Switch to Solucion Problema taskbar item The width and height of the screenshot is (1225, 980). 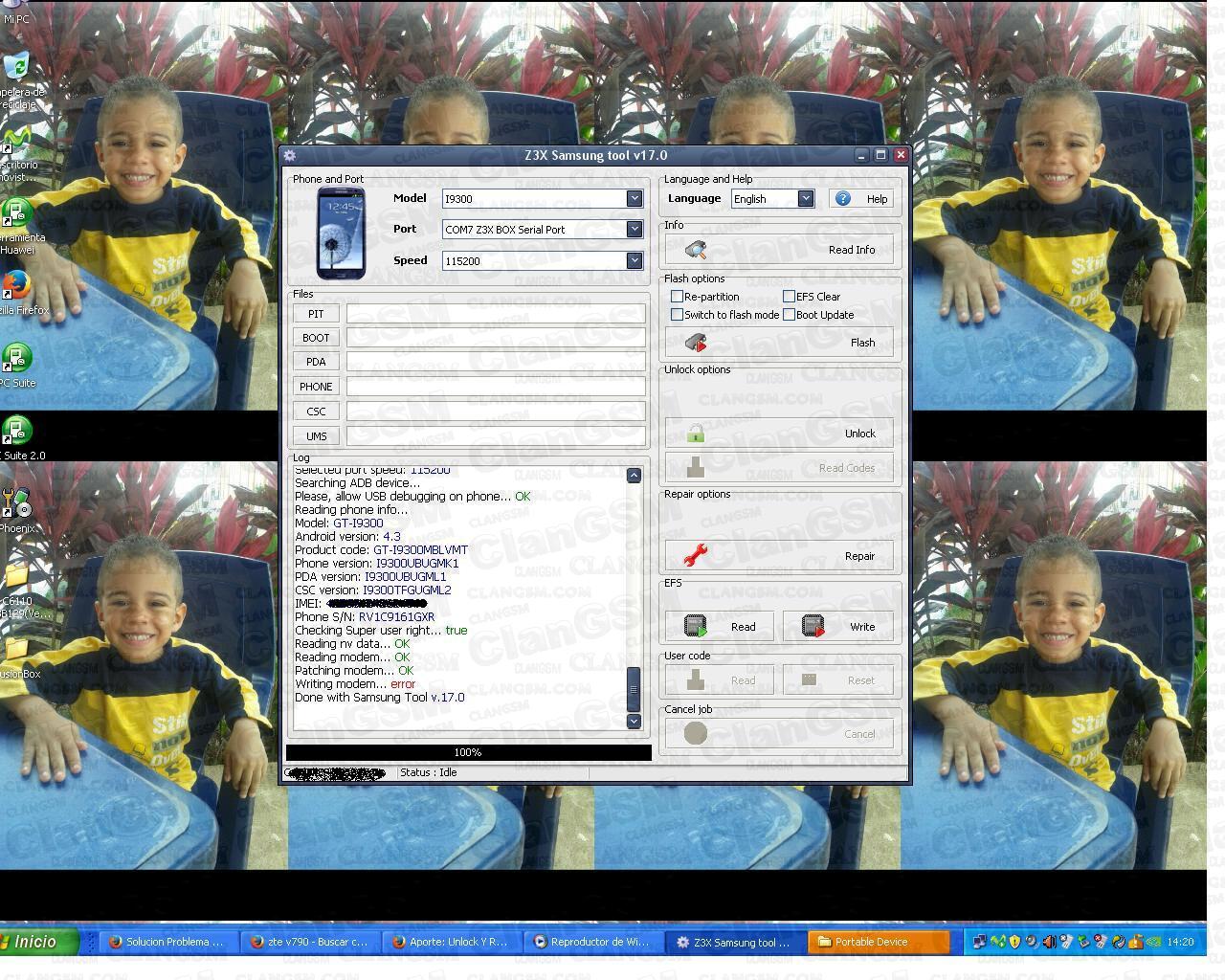(x=168, y=942)
